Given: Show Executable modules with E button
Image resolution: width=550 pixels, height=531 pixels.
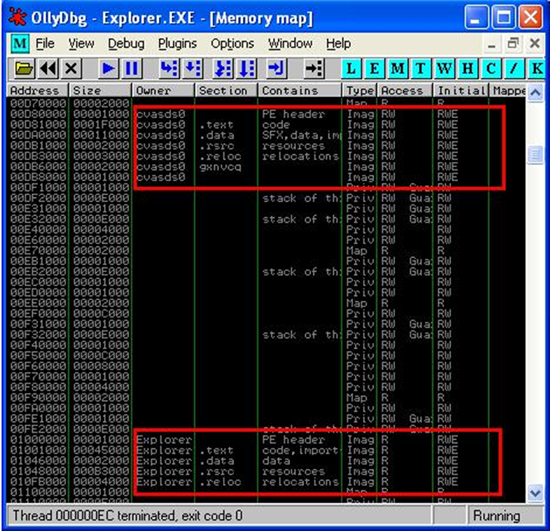Looking at the screenshot, I should click(374, 68).
